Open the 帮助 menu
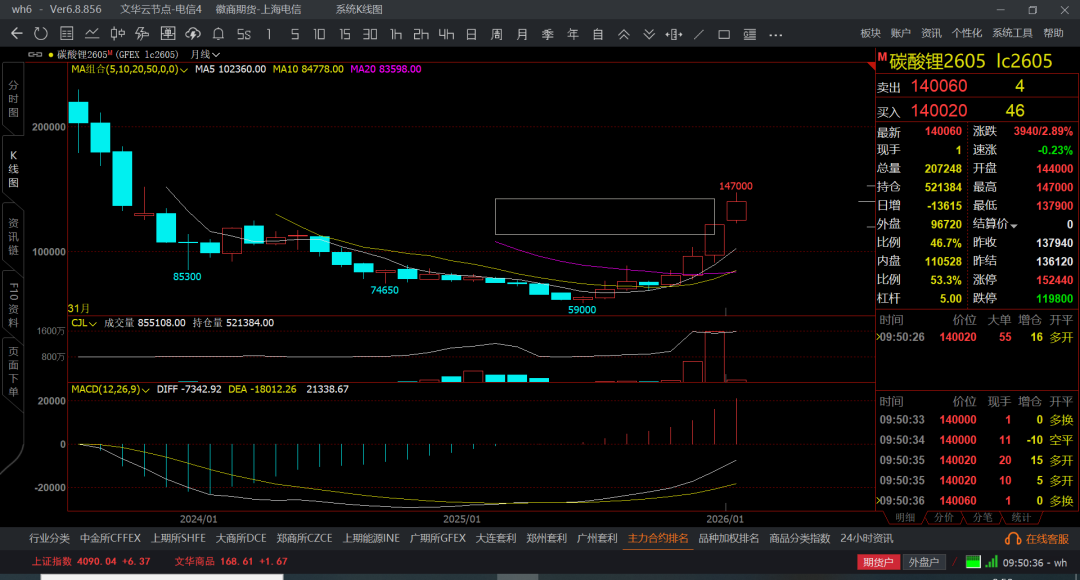Screen dimensions: 1080x580 pos(1053,33)
